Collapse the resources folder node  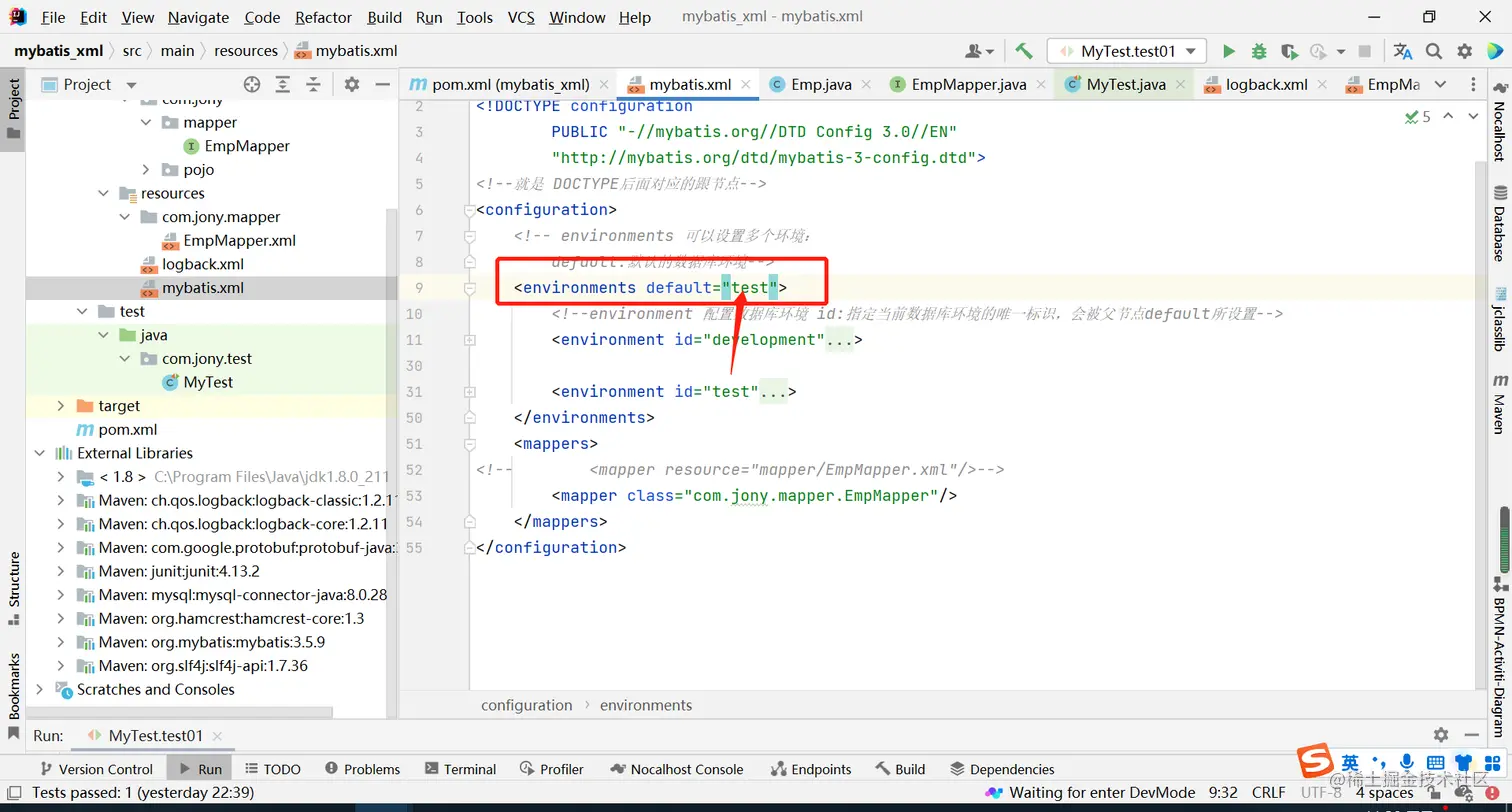(x=103, y=194)
